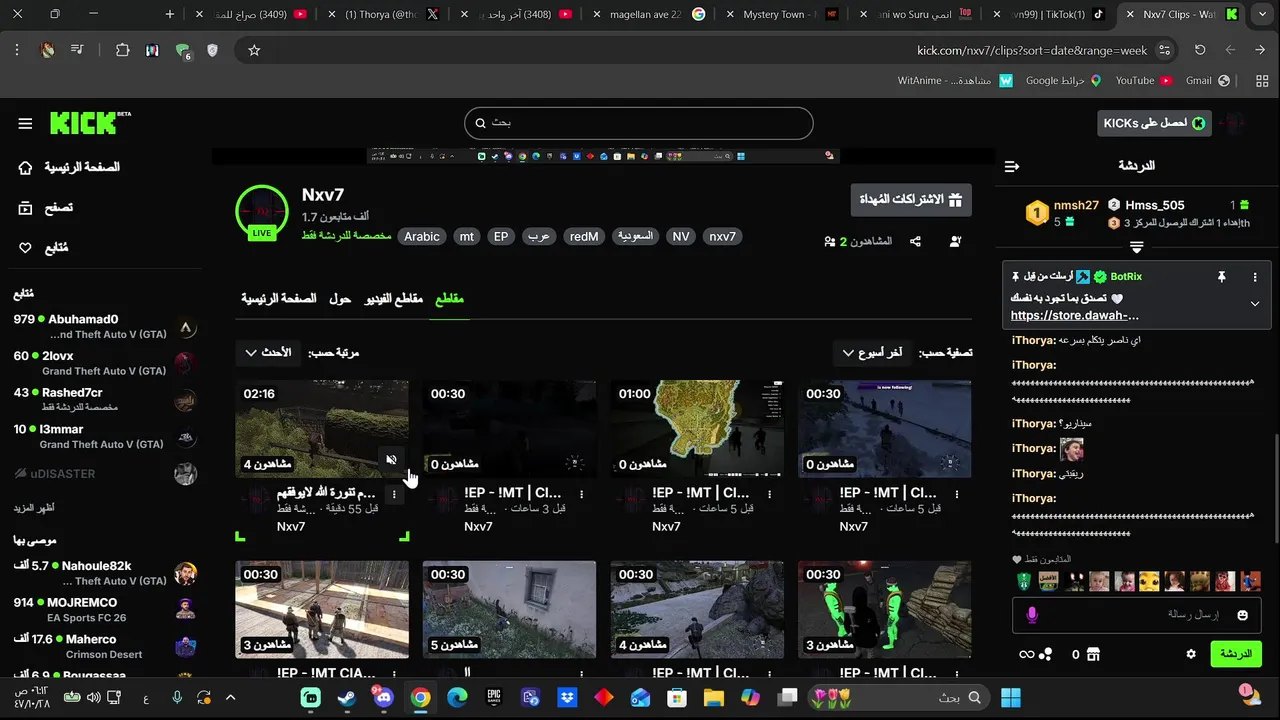Expand the pinned message chevron
The width and height of the screenshot is (1280, 720).
[x=1255, y=304]
